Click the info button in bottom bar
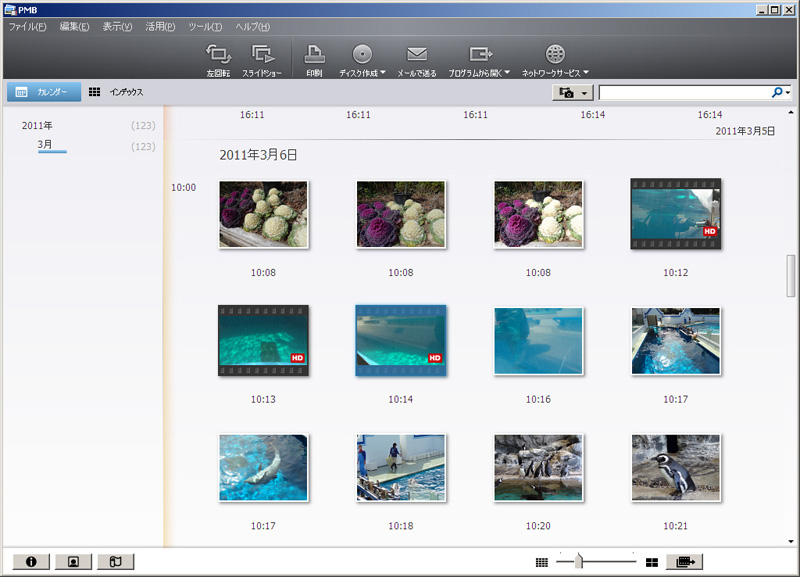Viewport: 800px width, 577px height. (x=31, y=562)
